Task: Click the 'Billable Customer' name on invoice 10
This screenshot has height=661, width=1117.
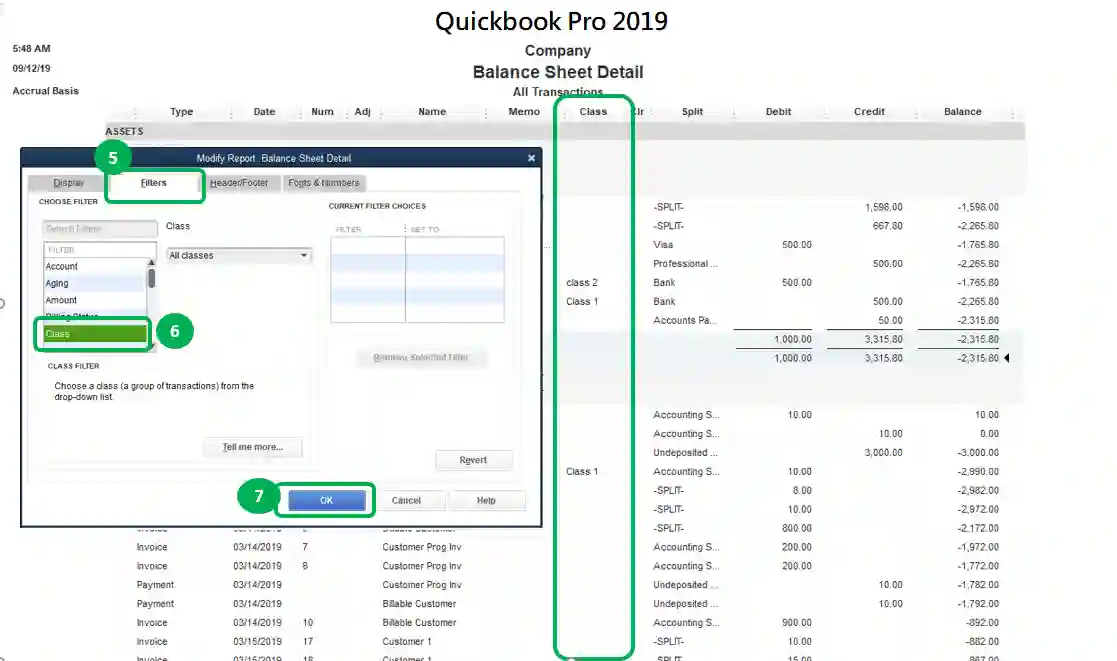Action: pyautogui.click(x=419, y=623)
